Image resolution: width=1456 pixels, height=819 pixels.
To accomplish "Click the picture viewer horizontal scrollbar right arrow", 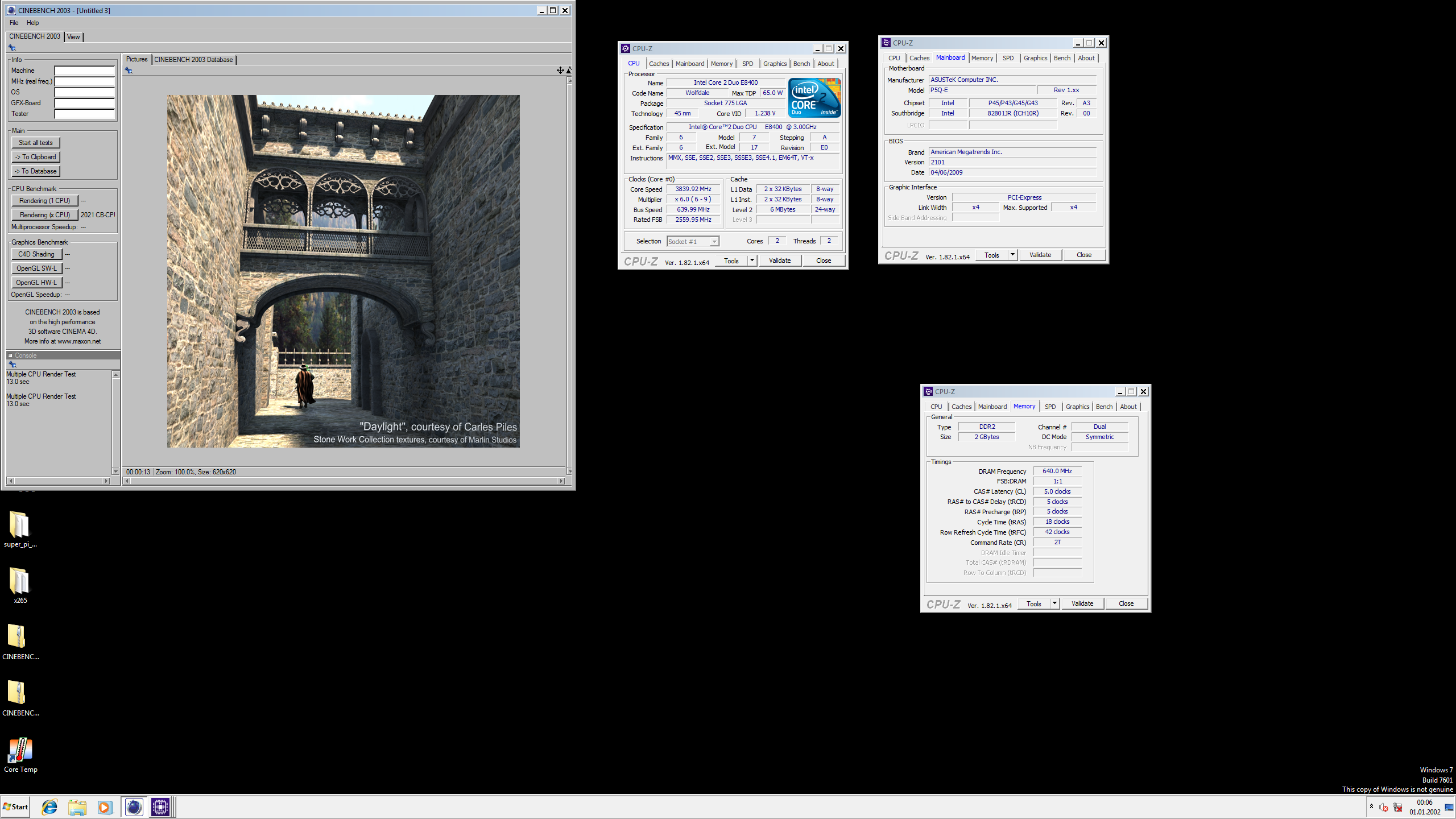I will pyautogui.click(x=561, y=481).
